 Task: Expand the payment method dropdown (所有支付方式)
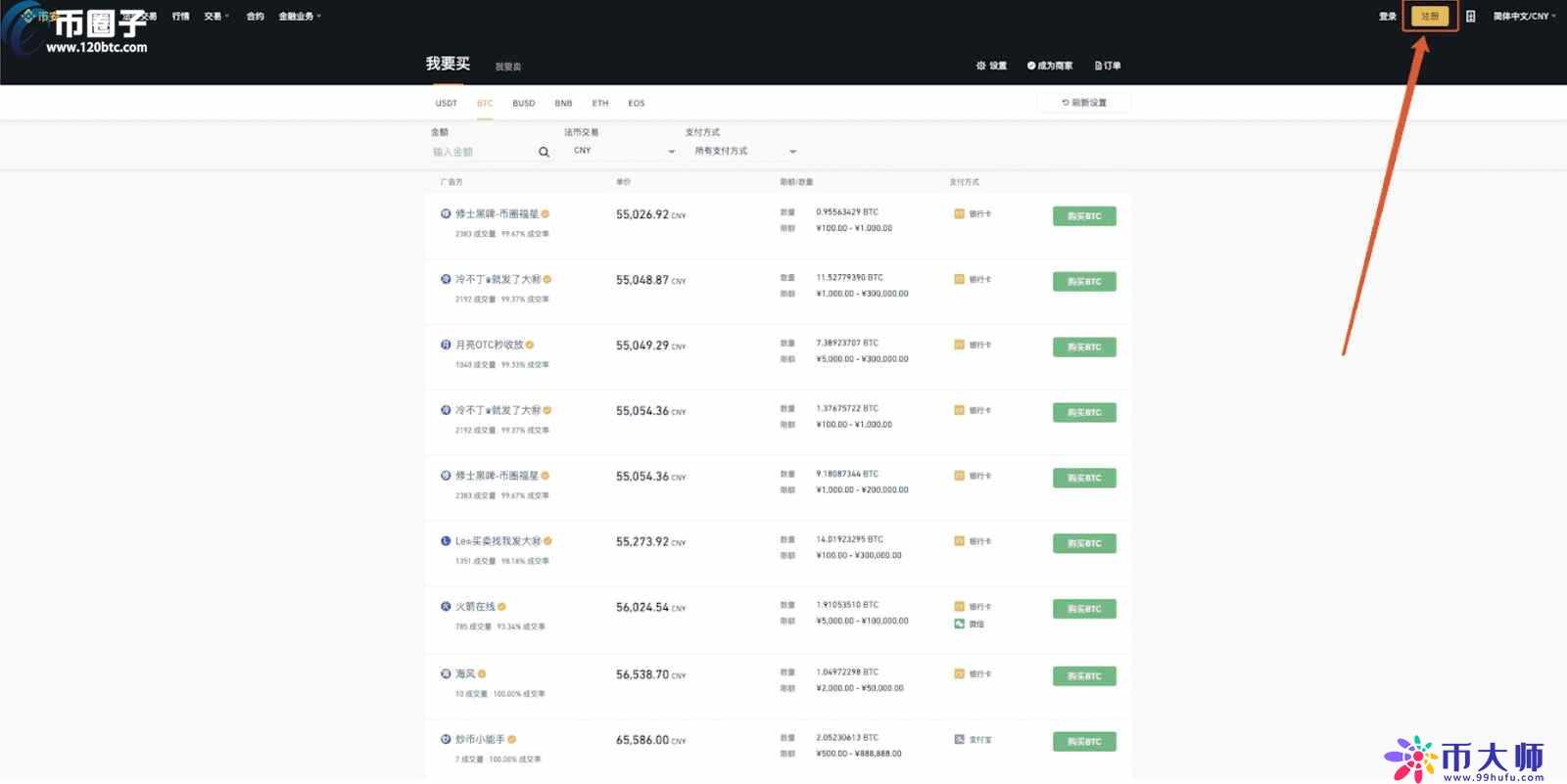tap(745, 151)
